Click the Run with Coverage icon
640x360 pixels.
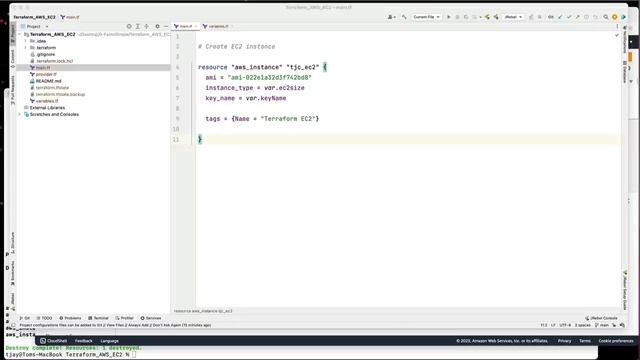[466, 17]
